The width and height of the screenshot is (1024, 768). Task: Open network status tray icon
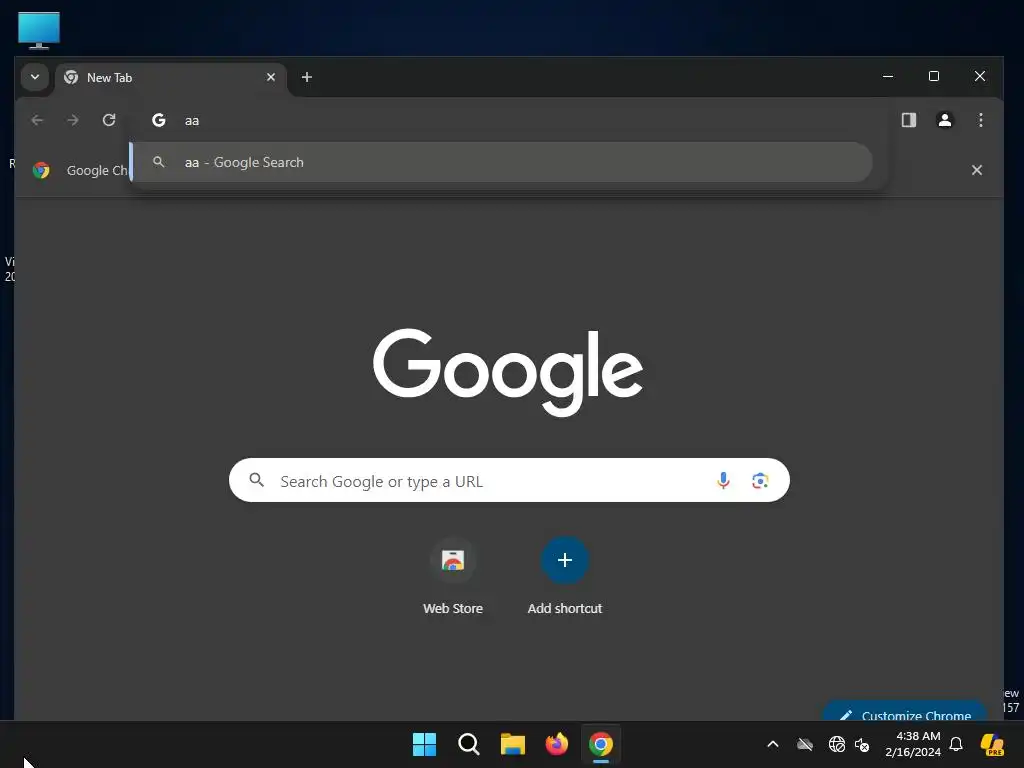(837, 744)
